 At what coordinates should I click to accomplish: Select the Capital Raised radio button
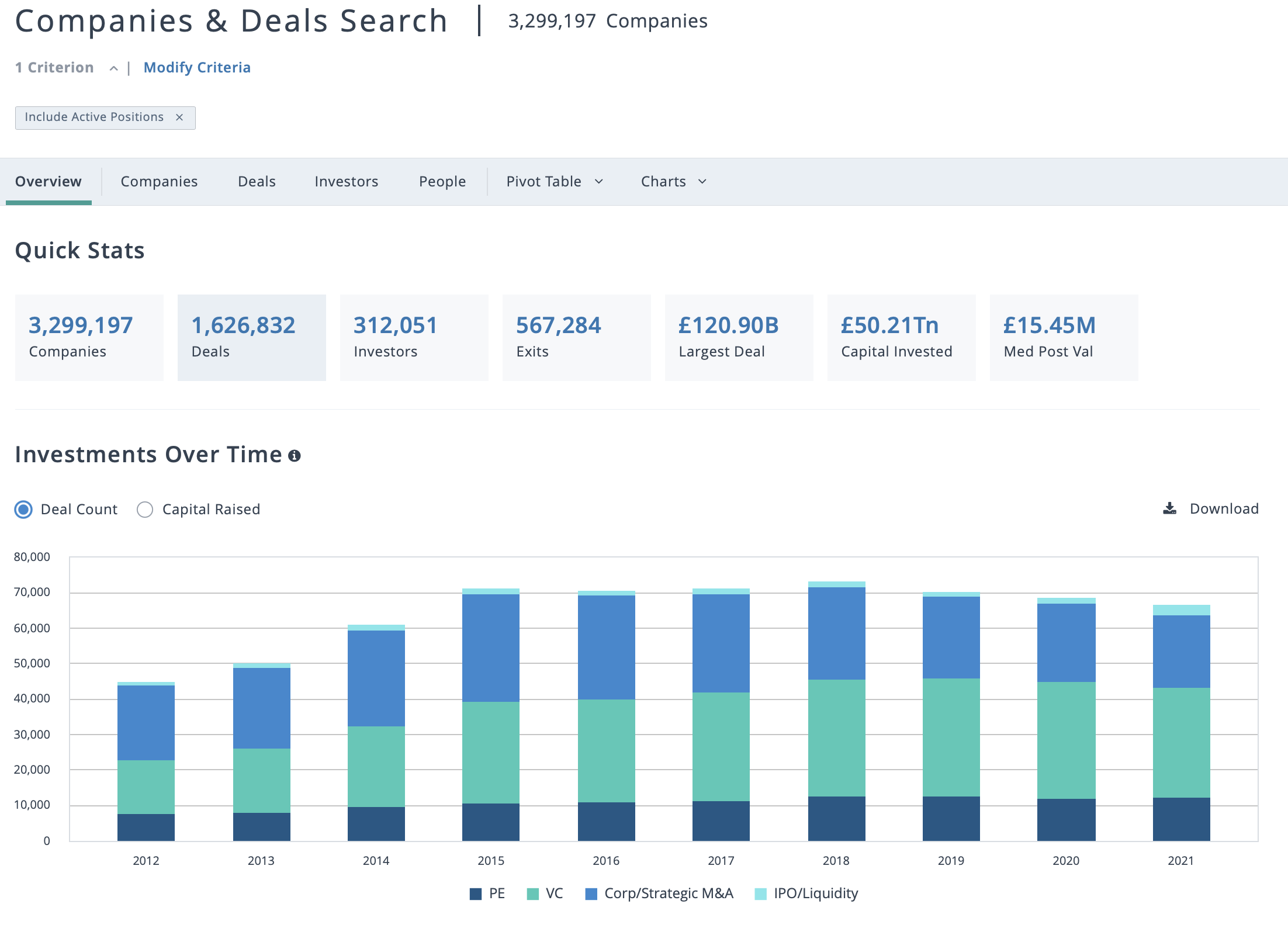click(x=145, y=510)
